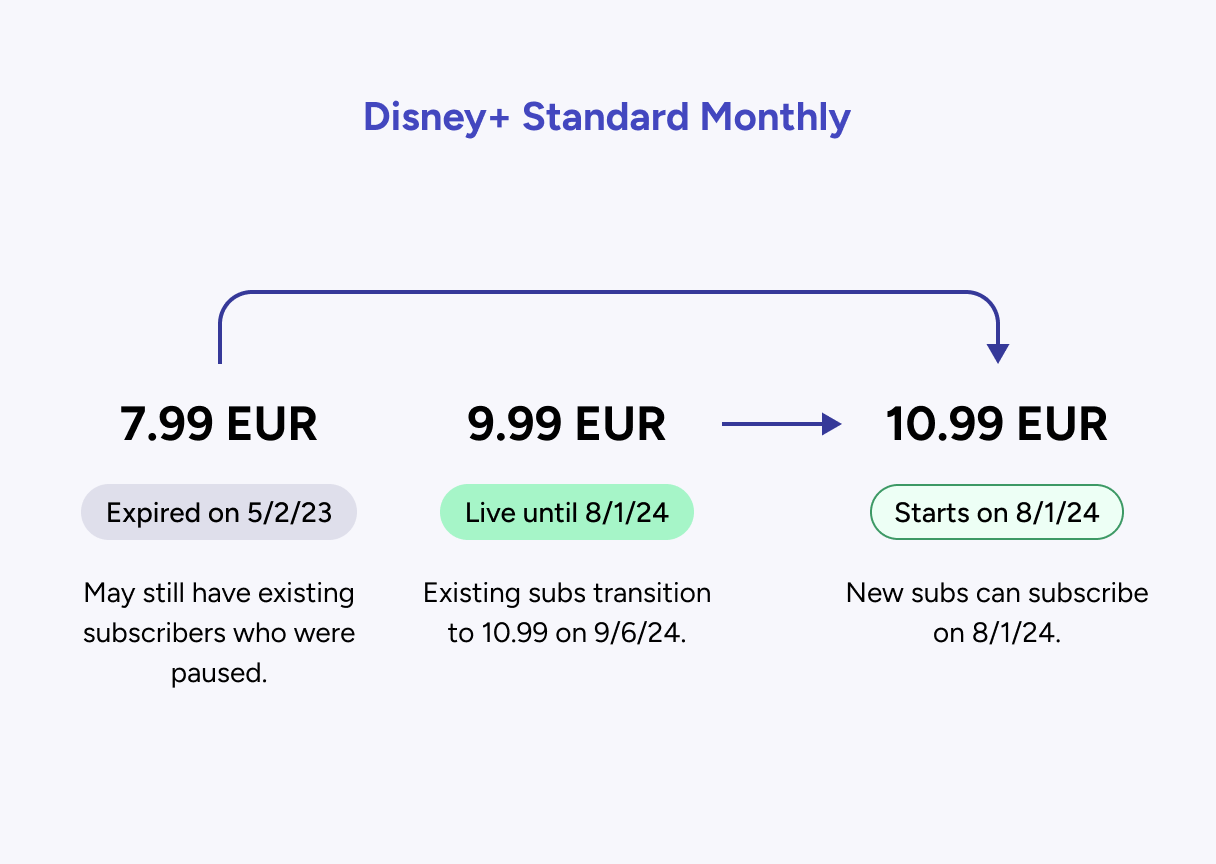This screenshot has width=1216, height=864.
Task: Select the 9.99 EUR price
Action: [x=567, y=425]
